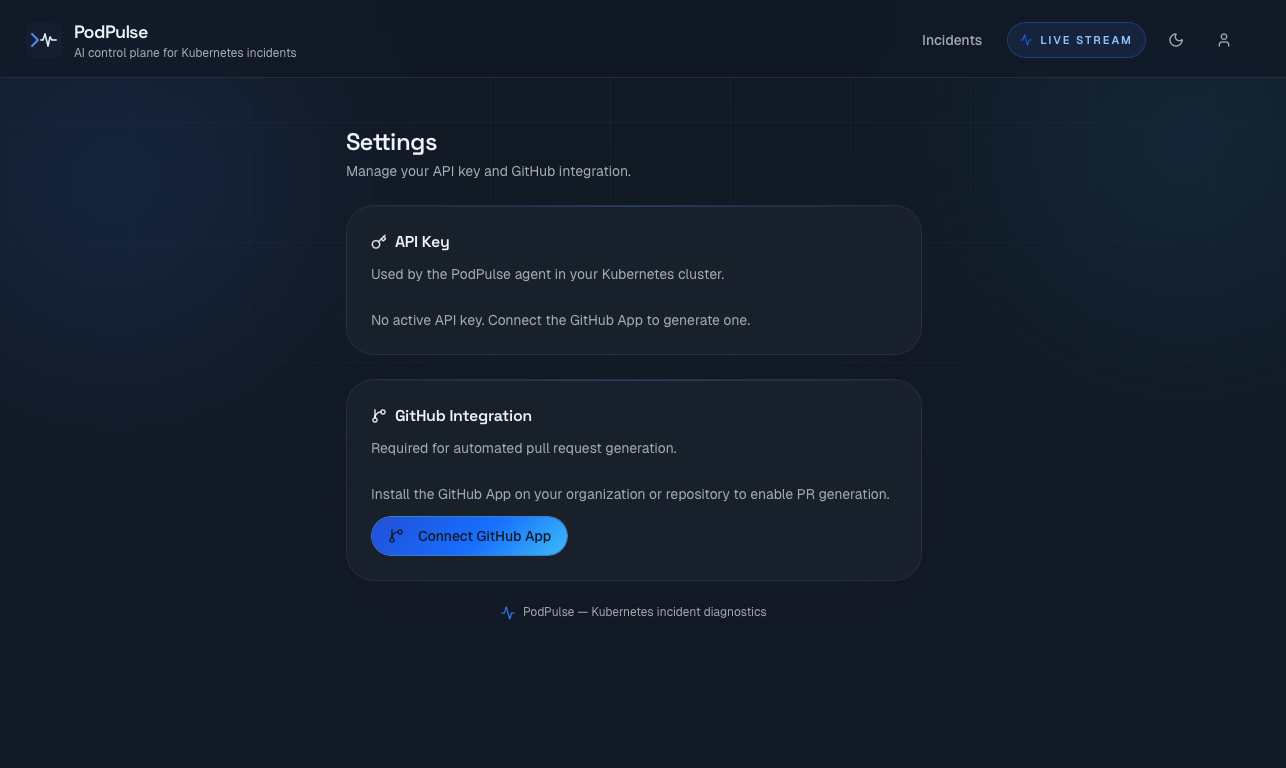Open the Incidents navigation item
The width and height of the screenshot is (1286, 768).
(x=951, y=40)
